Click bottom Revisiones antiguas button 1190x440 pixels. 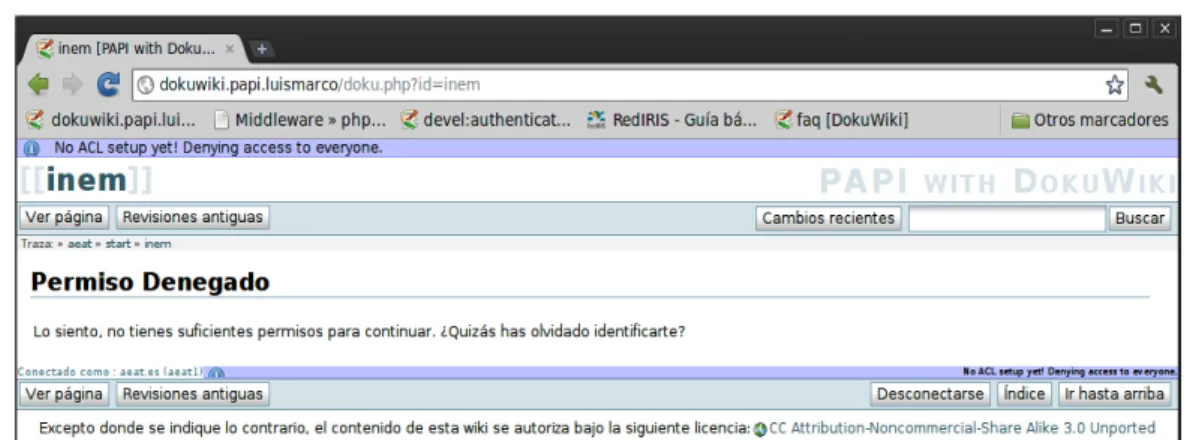(x=193, y=394)
